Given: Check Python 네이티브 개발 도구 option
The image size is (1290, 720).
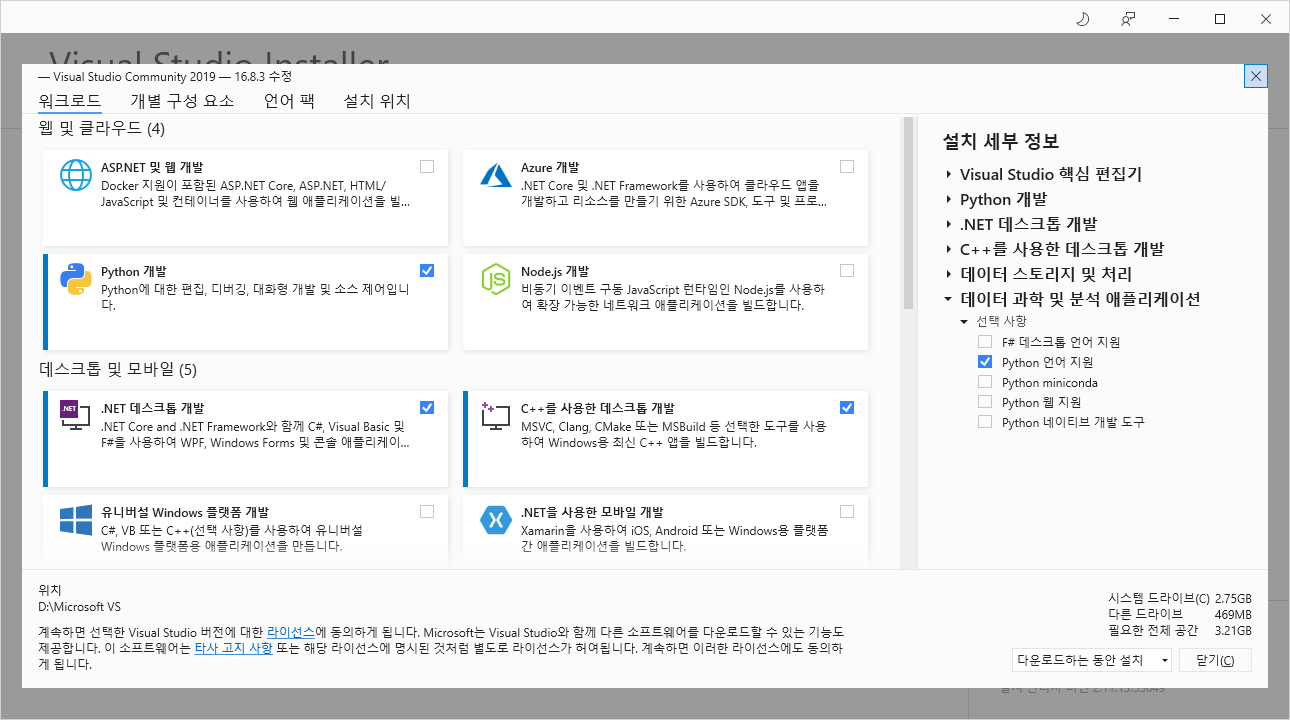Looking at the screenshot, I should click(x=985, y=422).
